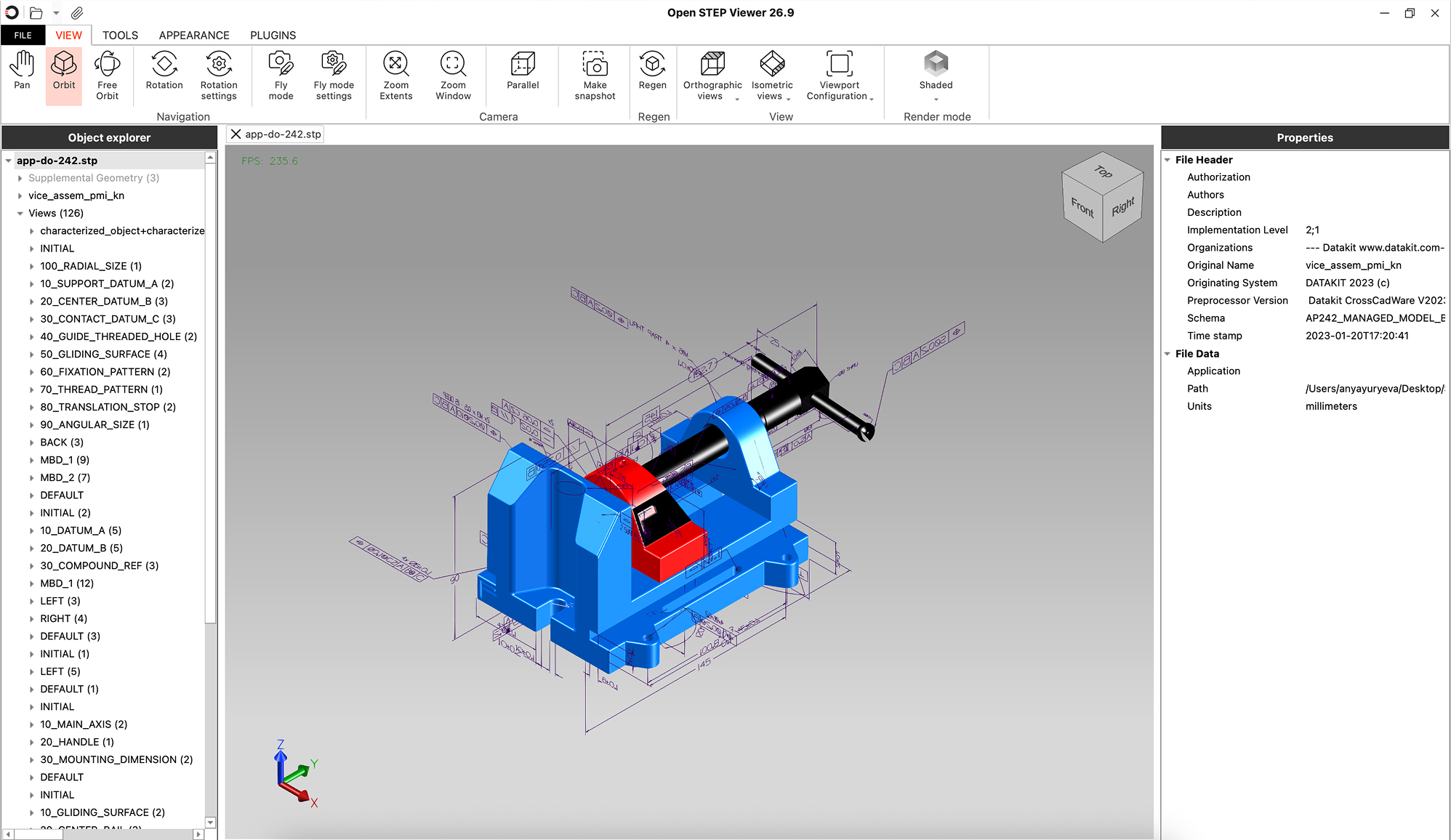Screen dimensions: 1451x840
Task: Click the Zoom Extents icon
Action: [395, 64]
